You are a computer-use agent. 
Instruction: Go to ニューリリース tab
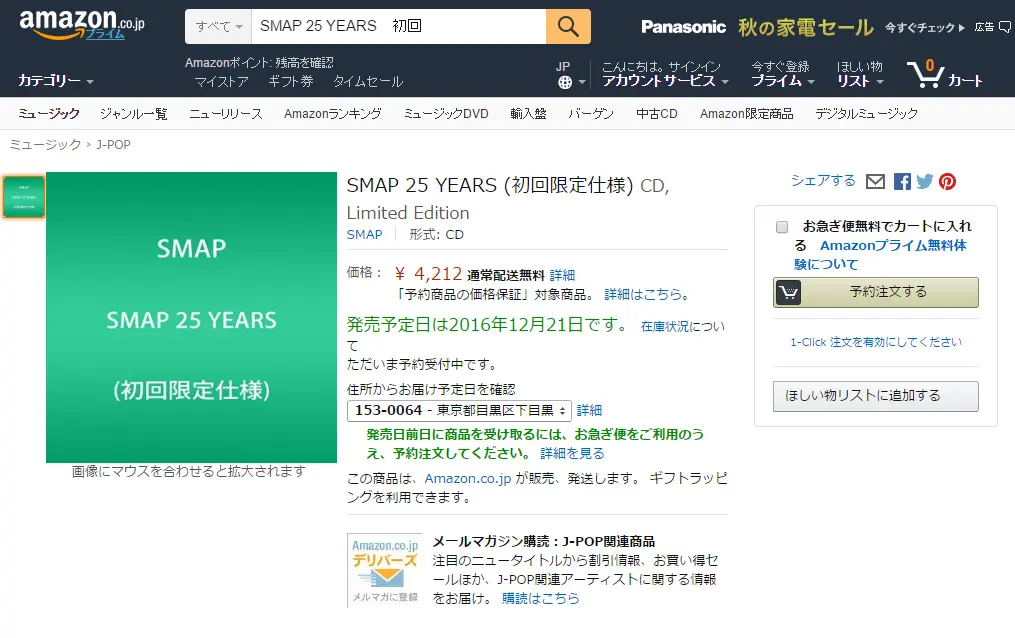(x=226, y=114)
